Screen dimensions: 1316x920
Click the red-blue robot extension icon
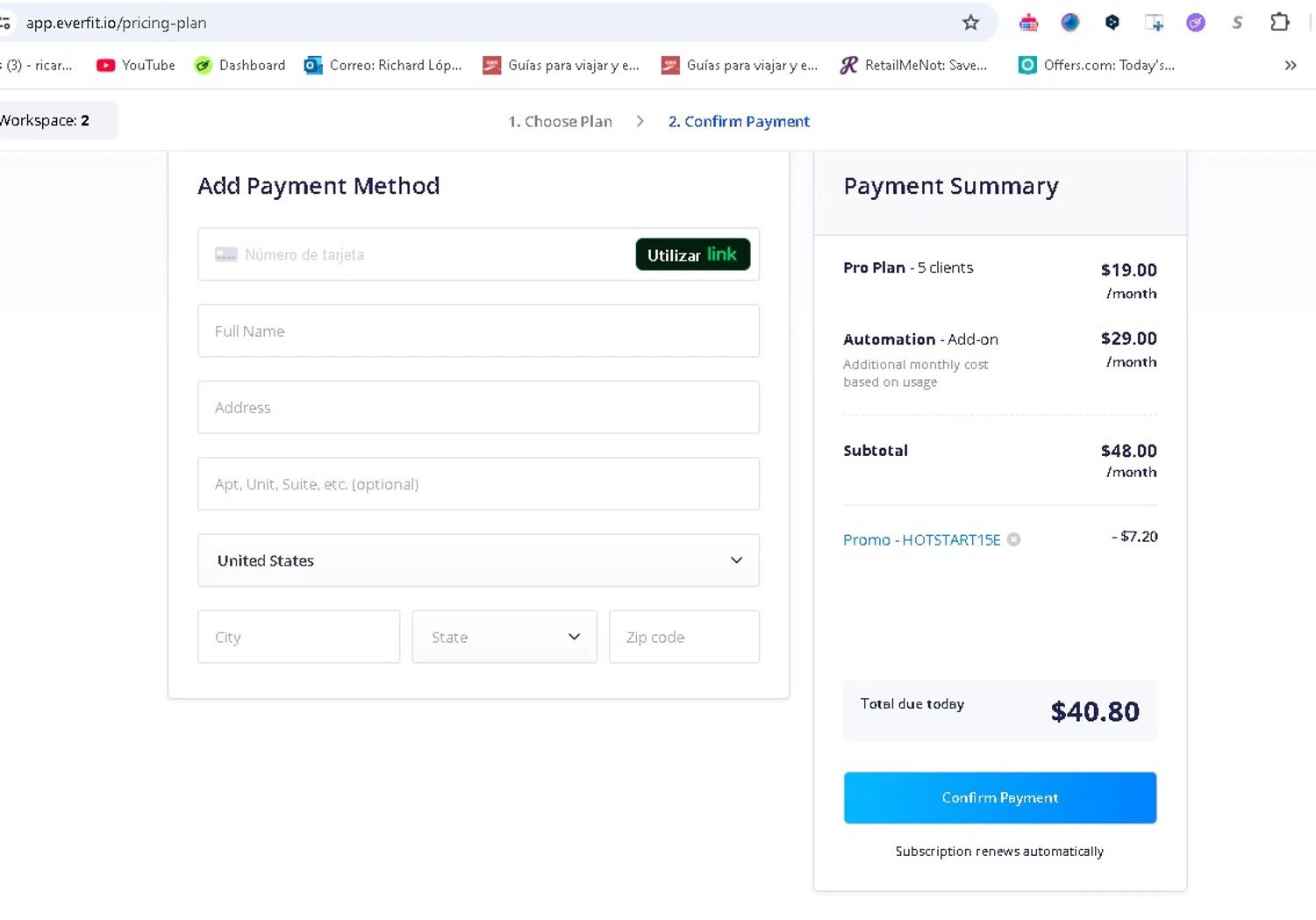coord(1028,23)
